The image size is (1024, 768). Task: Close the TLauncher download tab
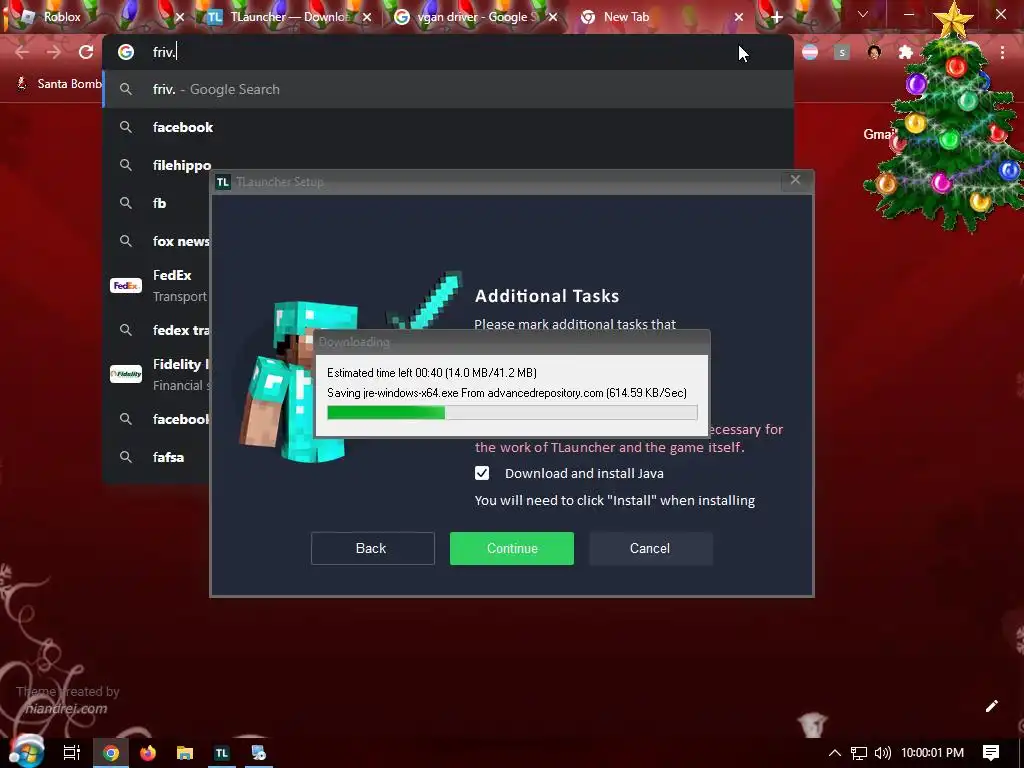[x=367, y=18]
